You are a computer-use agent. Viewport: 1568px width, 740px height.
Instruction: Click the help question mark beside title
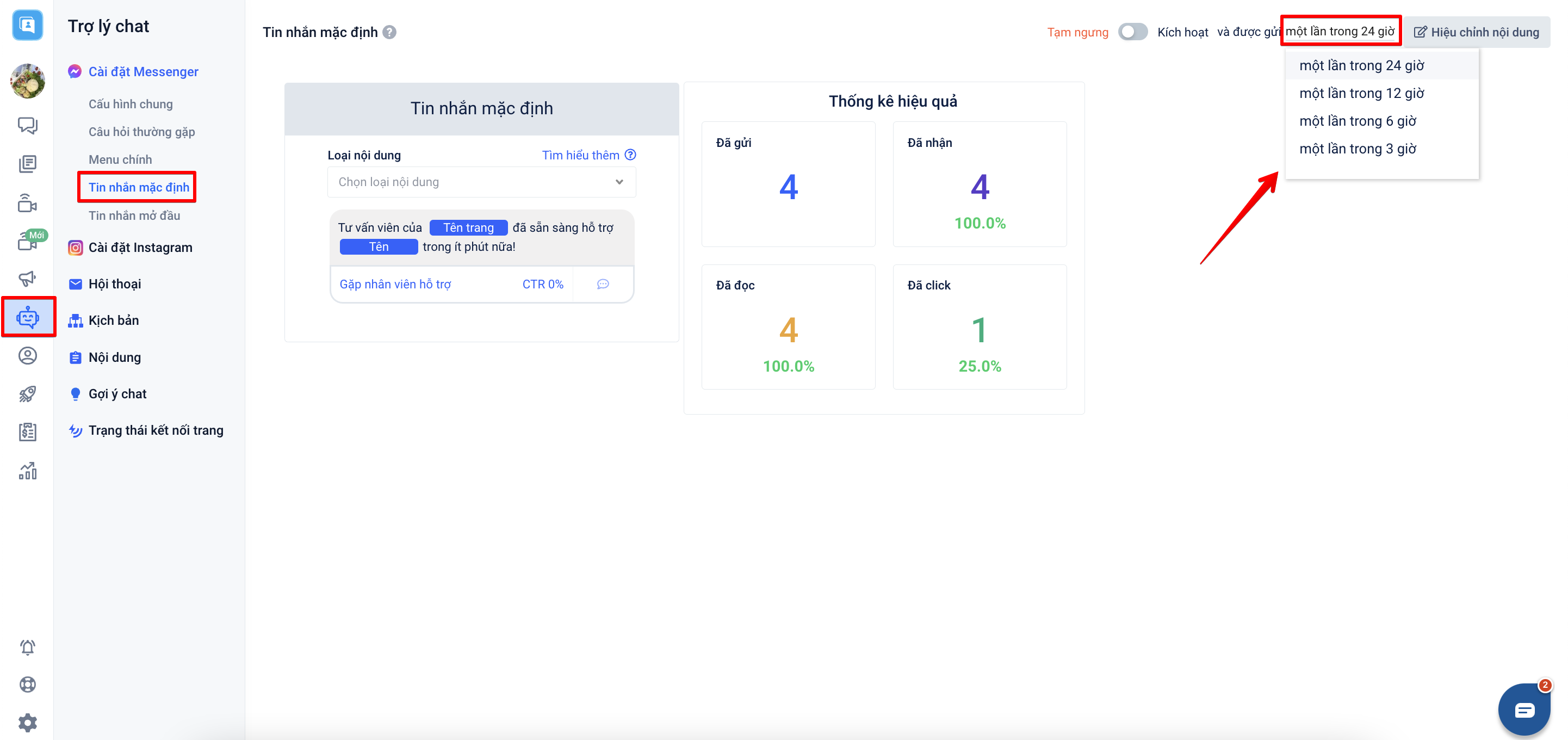[x=389, y=32]
